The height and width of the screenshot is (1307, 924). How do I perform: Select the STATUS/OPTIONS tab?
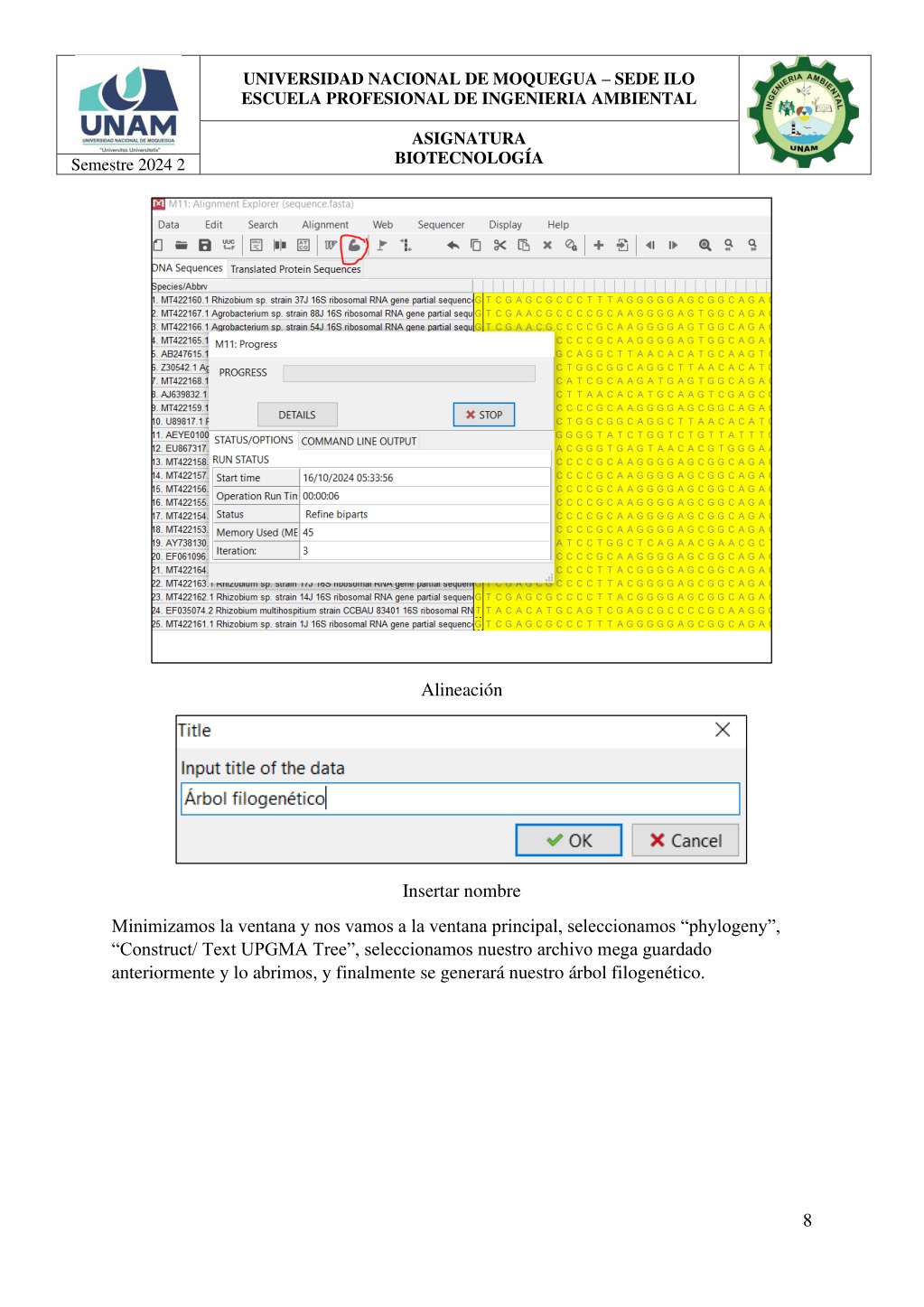point(254,441)
